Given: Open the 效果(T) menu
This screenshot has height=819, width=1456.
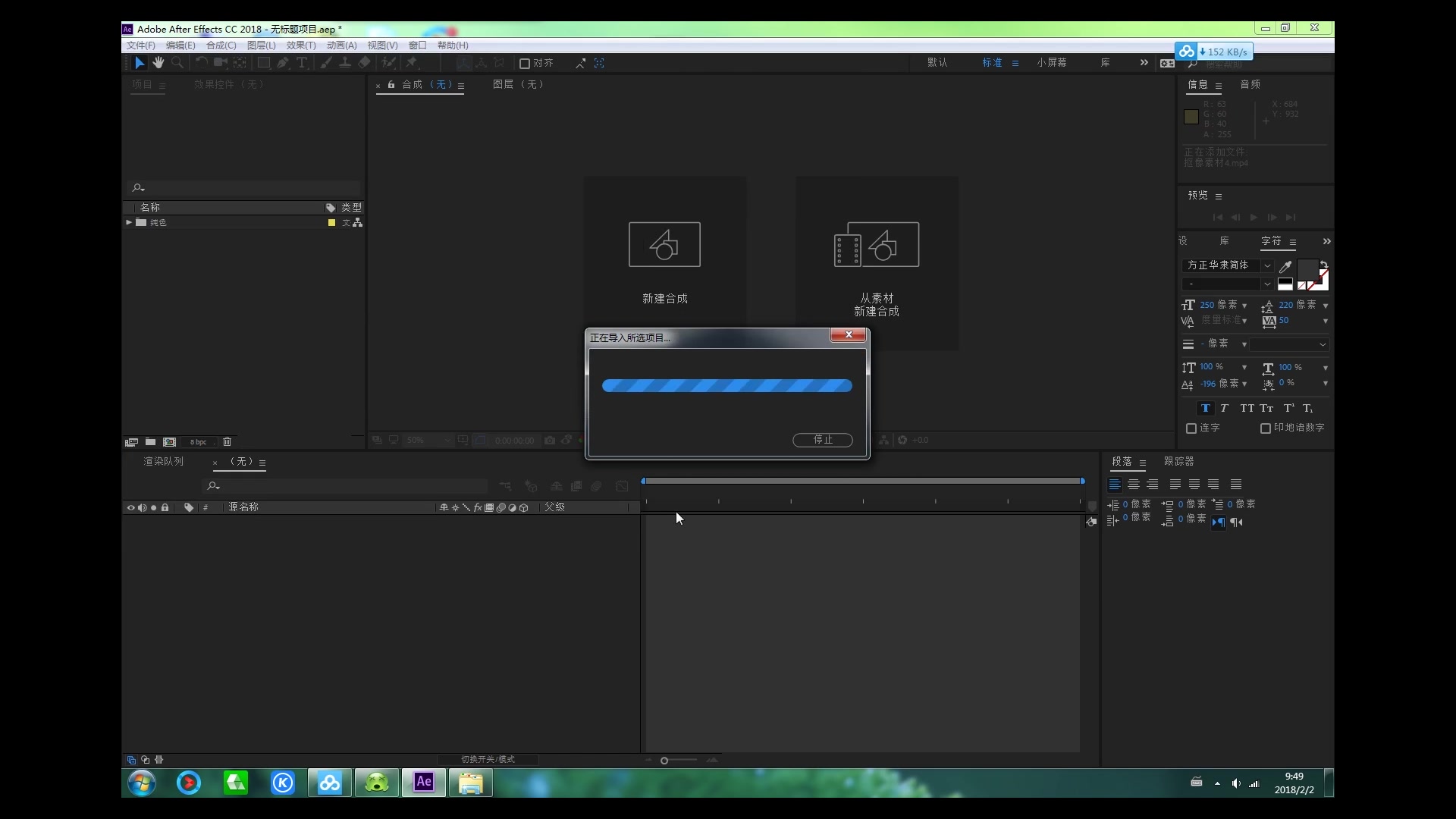Looking at the screenshot, I should (x=300, y=45).
